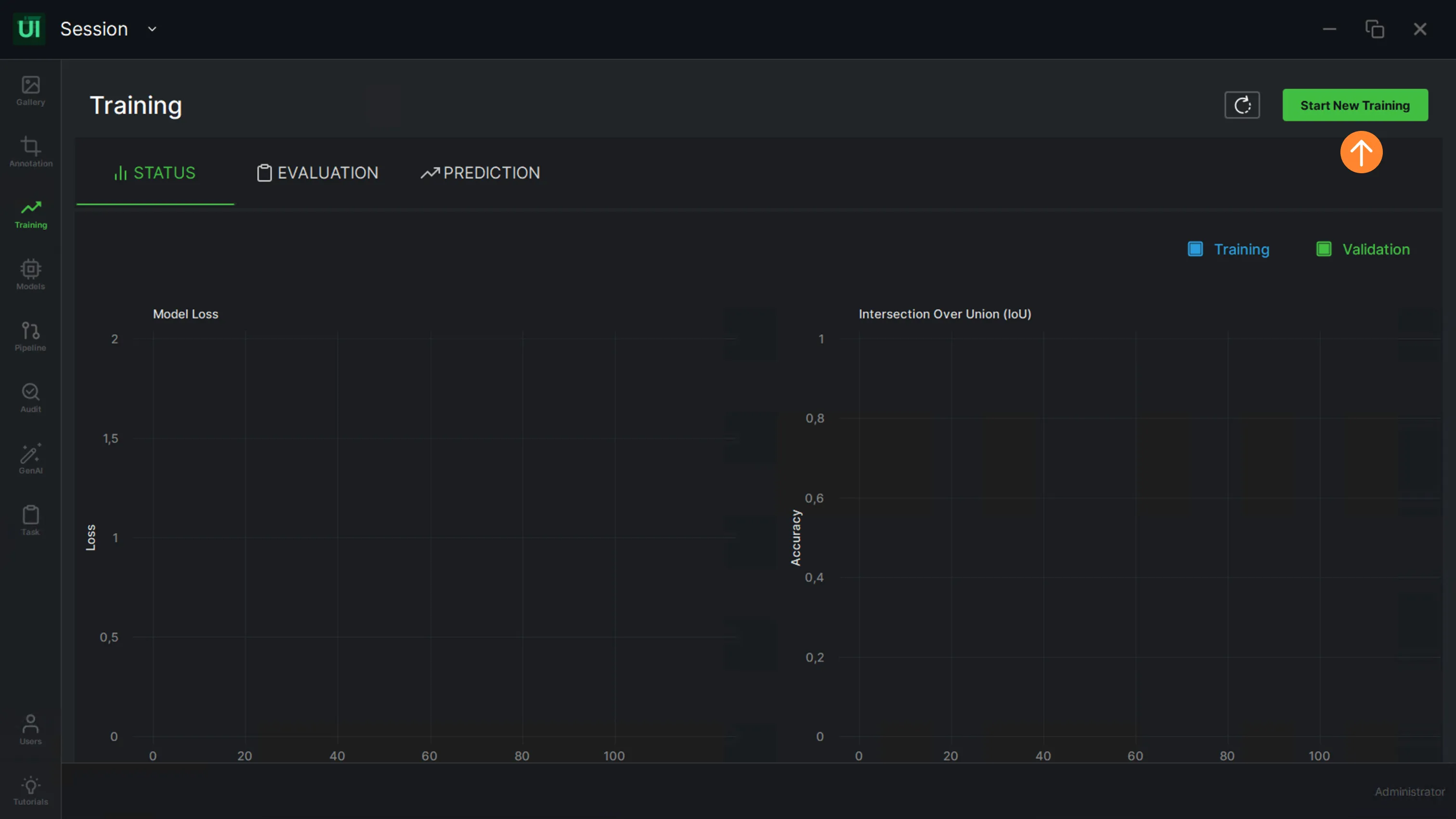
Task: Click the Intersection Over Union (IoU) title
Action: pos(945,314)
